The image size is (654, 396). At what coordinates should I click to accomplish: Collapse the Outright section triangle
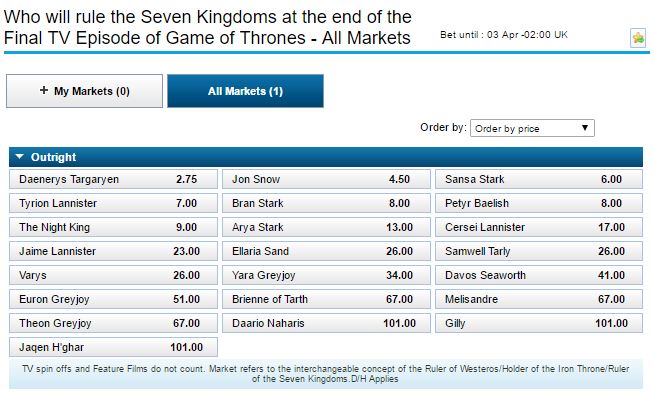point(19,157)
